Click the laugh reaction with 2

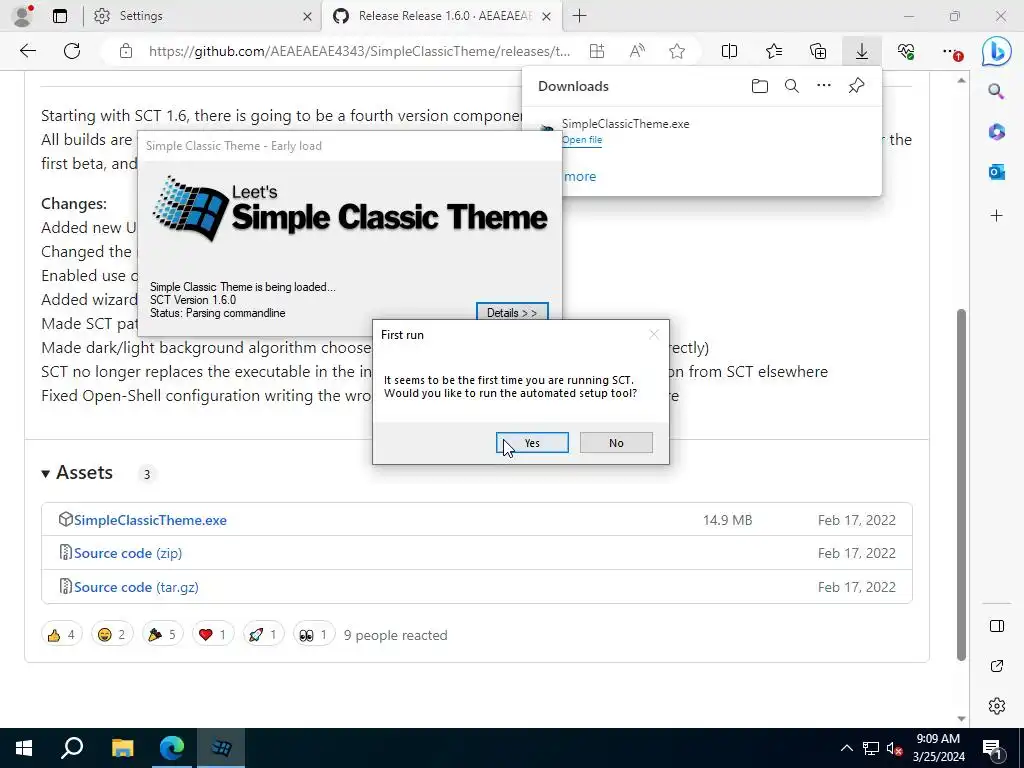coord(112,634)
